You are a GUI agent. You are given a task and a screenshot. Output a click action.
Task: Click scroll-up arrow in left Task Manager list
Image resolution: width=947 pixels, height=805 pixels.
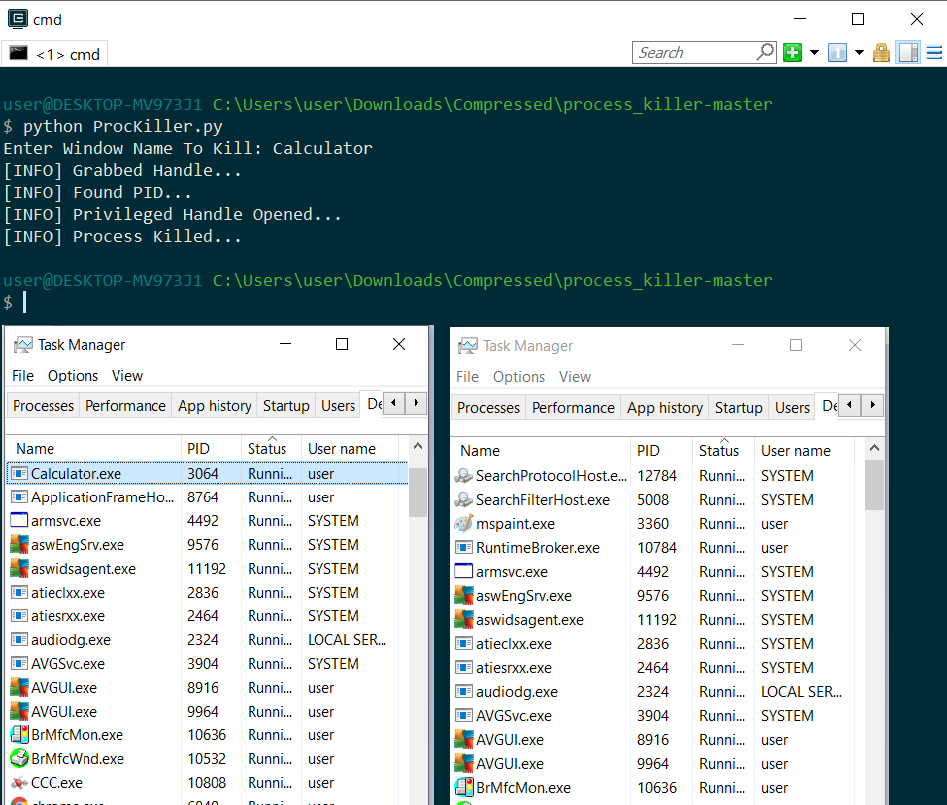tap(418, 446)
